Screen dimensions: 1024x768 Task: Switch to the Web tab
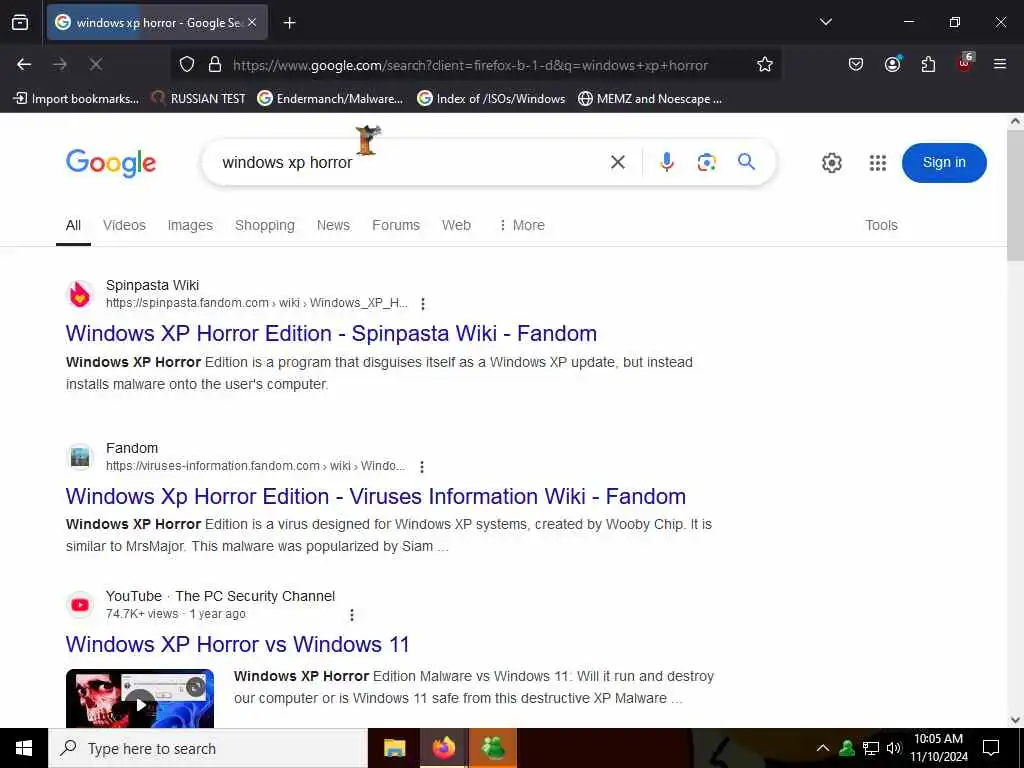pos(456,225)
